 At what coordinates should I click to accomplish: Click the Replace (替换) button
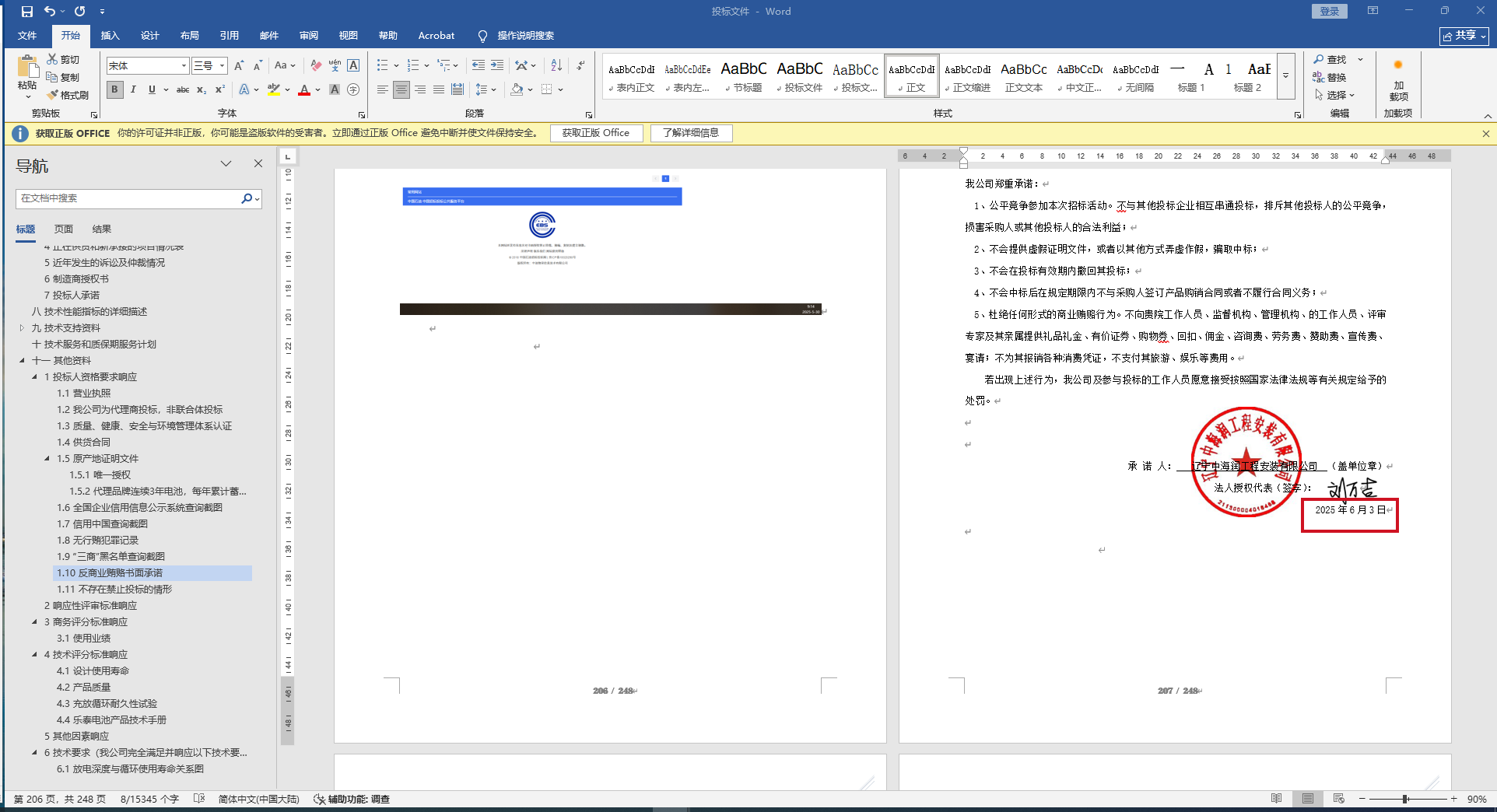[x=1330, y=77]
